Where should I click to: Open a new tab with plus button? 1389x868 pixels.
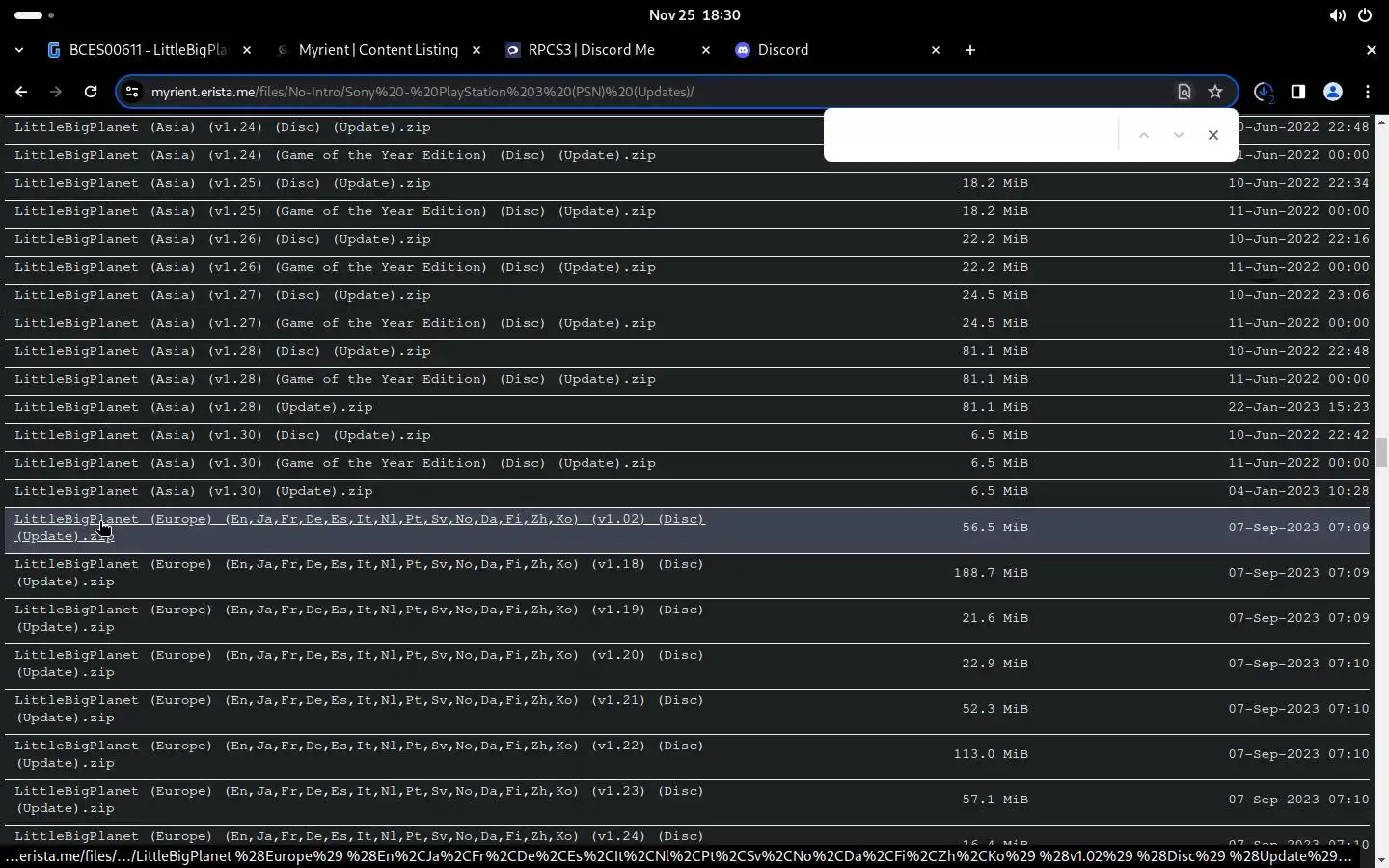click(970, 50)
